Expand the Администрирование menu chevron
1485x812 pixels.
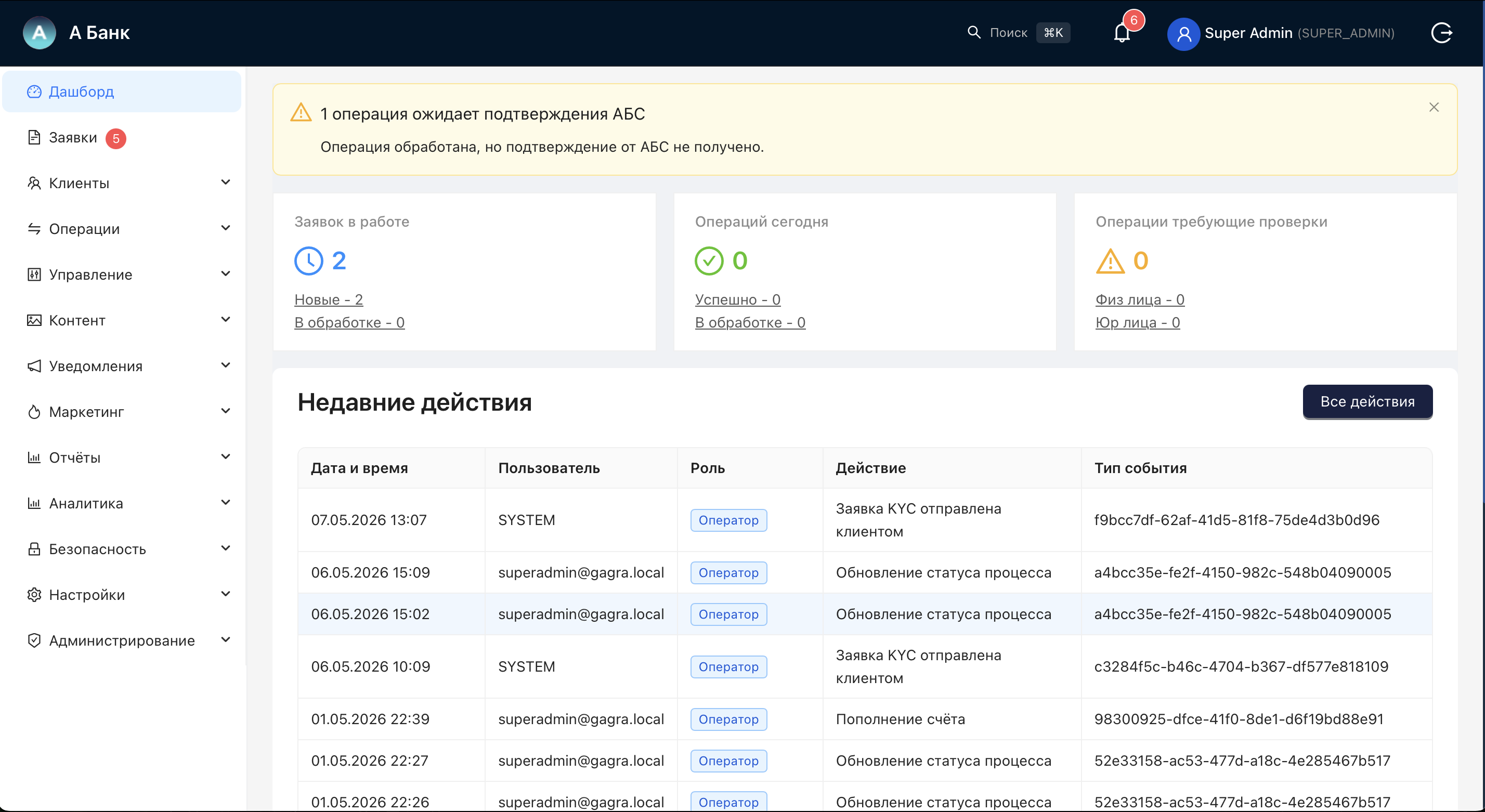[226, 640]
